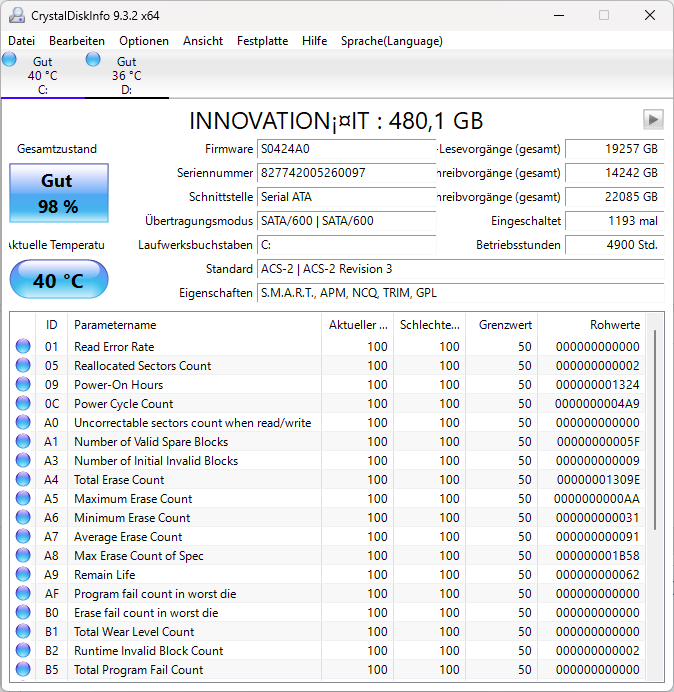The height and width of the screenshot is (692, 674).
Task: Click the Schnittstelle field Serial ATA
Action: (346, 197)
